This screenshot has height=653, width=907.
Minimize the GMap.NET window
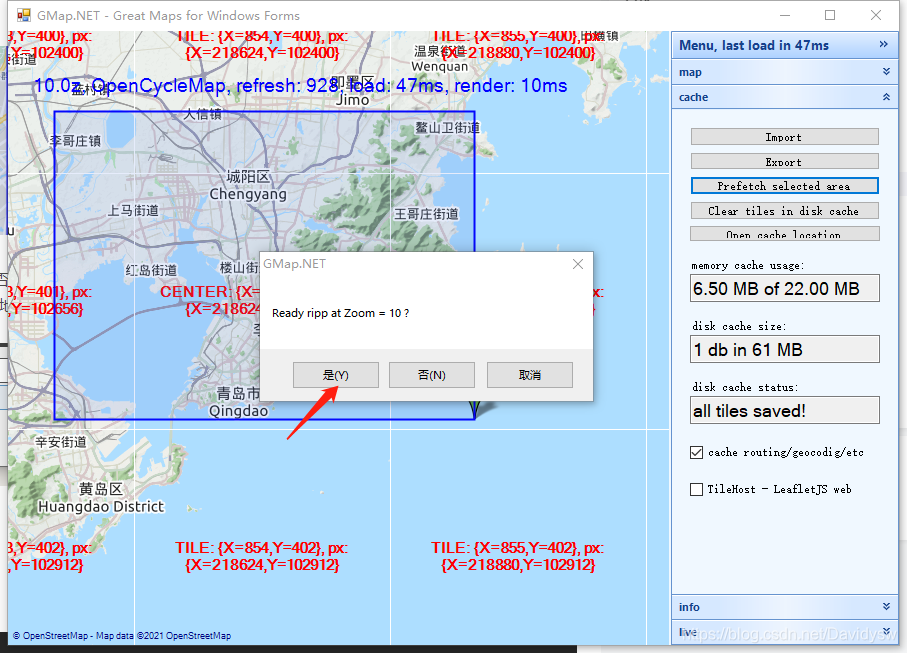pyautogui.click(x=784, y=16)
